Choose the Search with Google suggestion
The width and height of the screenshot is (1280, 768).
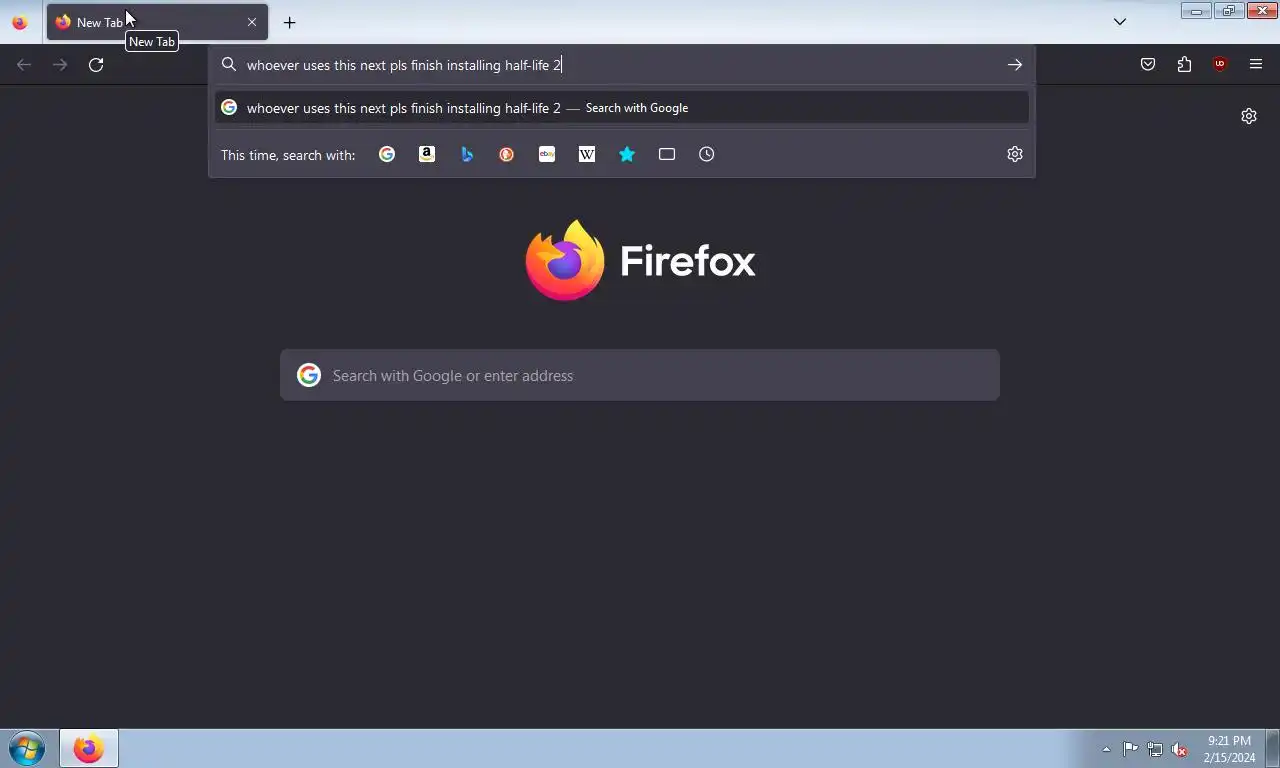(622, 108)
